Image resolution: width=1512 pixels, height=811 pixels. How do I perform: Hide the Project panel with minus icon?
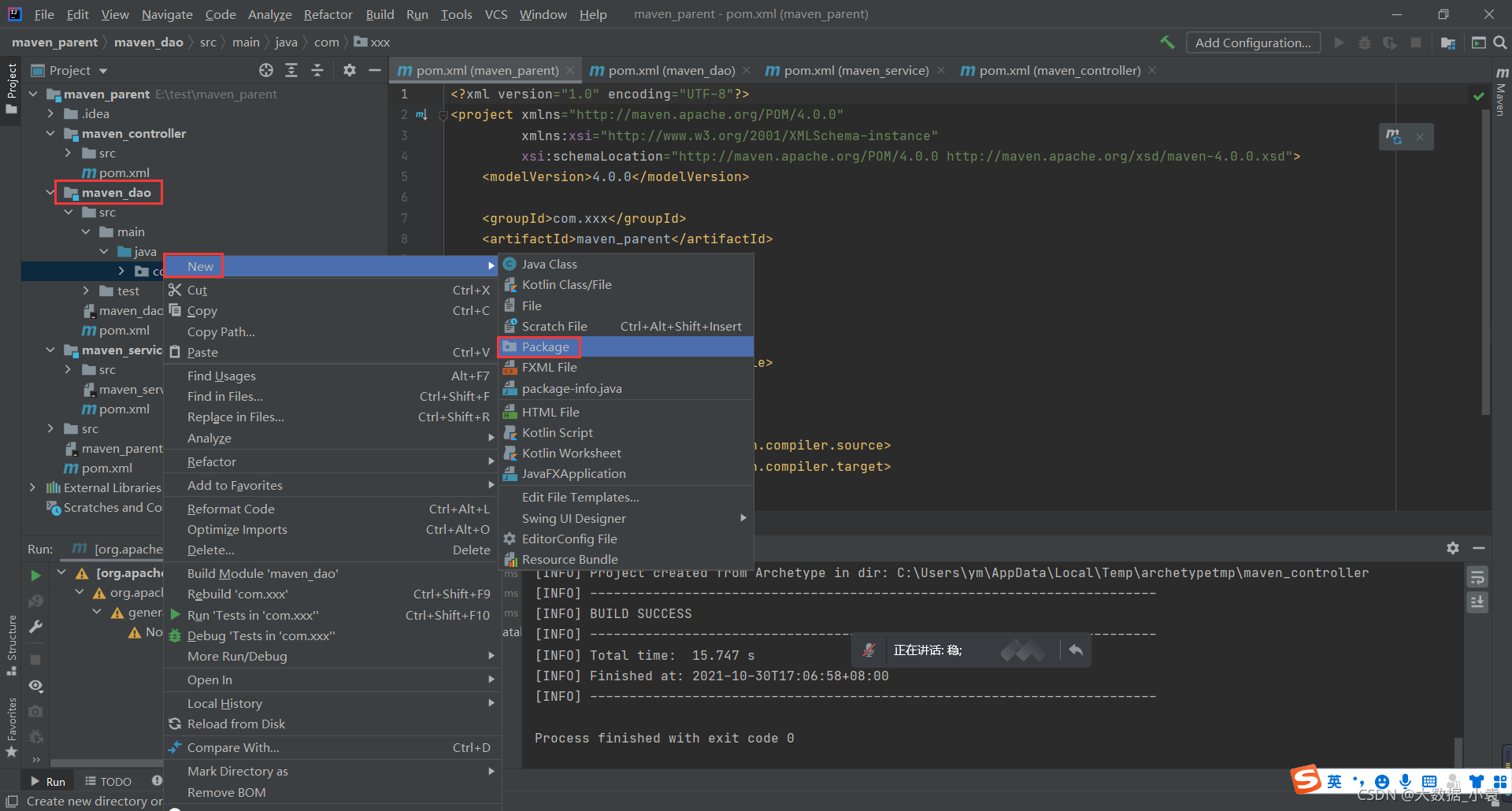[x=375, y=70]
